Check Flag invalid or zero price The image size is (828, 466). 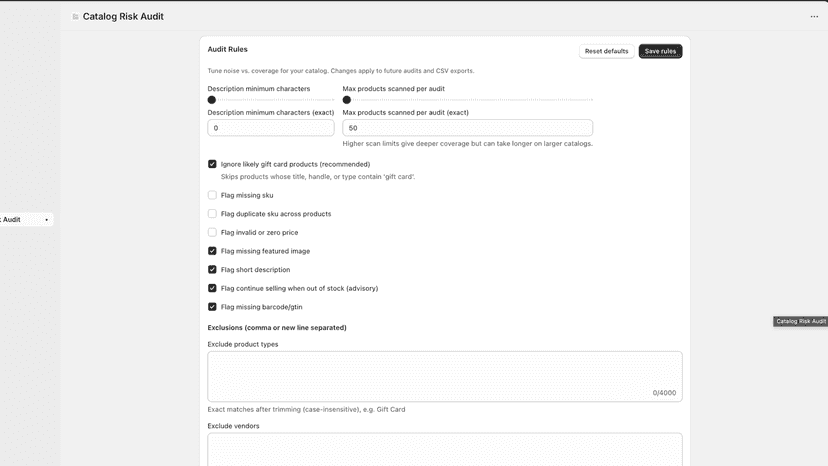[212, 232]
